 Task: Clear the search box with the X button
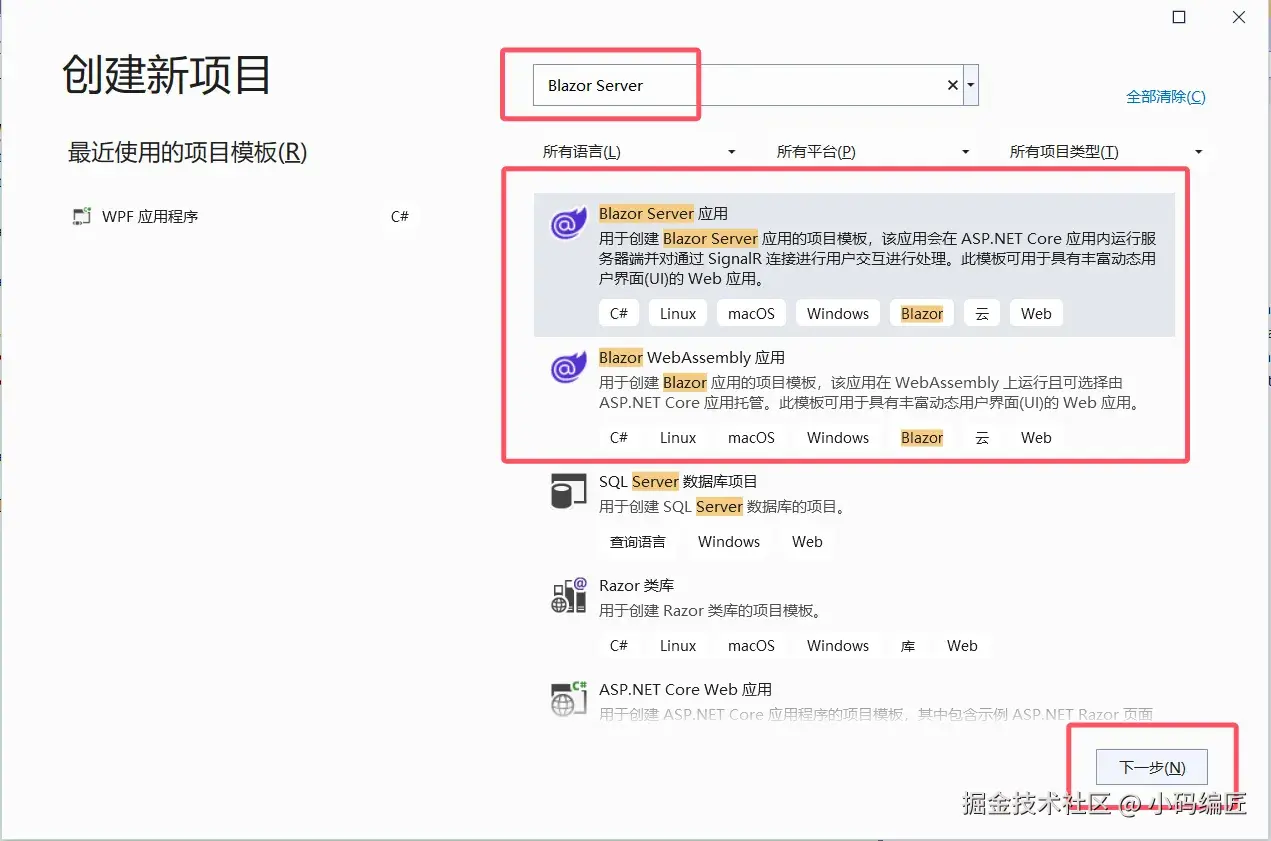coord(952,86)
